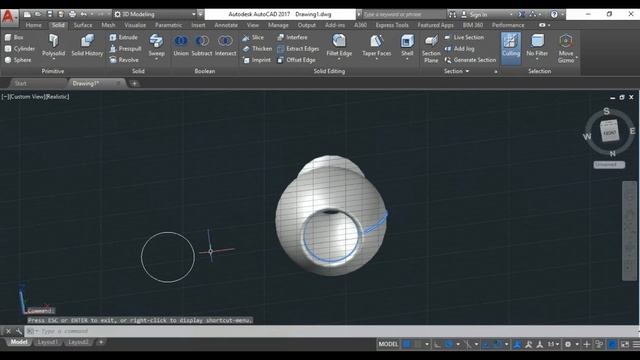The width and height of the screenshot is (640, 360).
Task: Apply the Union boolean tool
Action: (x=181, y=45)
